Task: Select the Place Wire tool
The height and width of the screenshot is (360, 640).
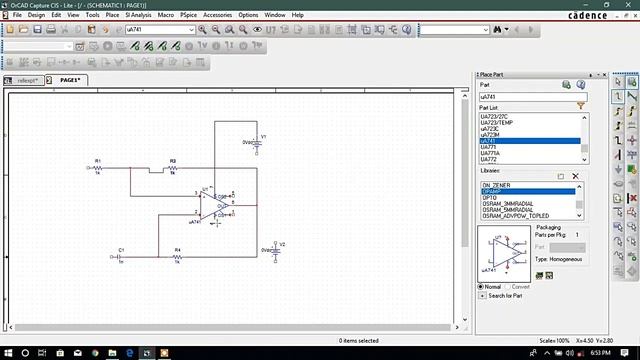Action: (x=618, y=97)
